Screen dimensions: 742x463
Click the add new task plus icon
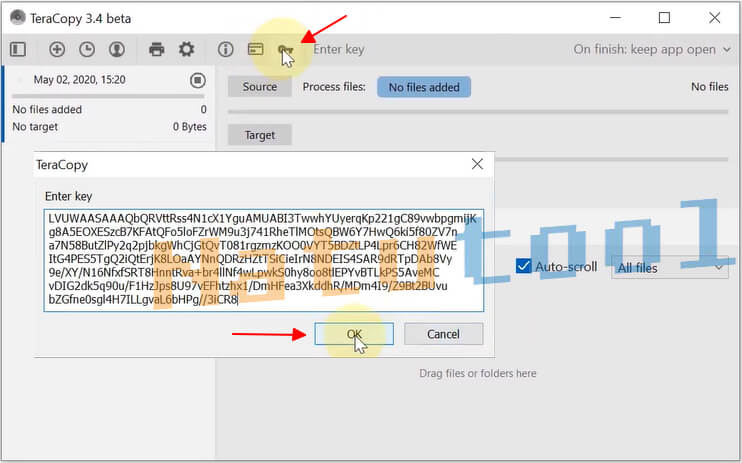(57, 49)
